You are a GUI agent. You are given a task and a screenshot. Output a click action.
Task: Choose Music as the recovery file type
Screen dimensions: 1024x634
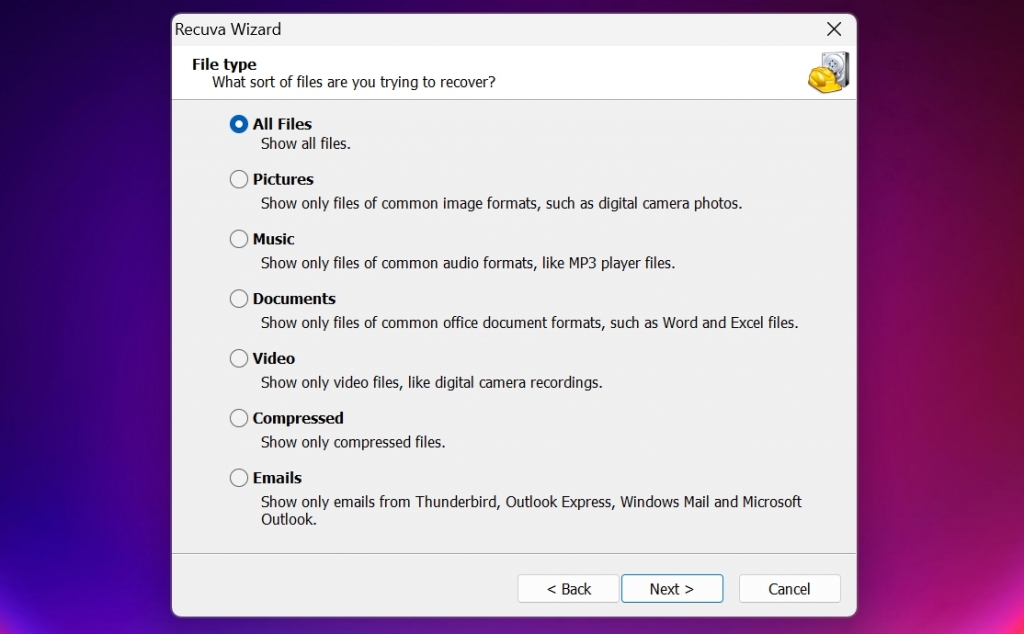click(x=238, y=239)
